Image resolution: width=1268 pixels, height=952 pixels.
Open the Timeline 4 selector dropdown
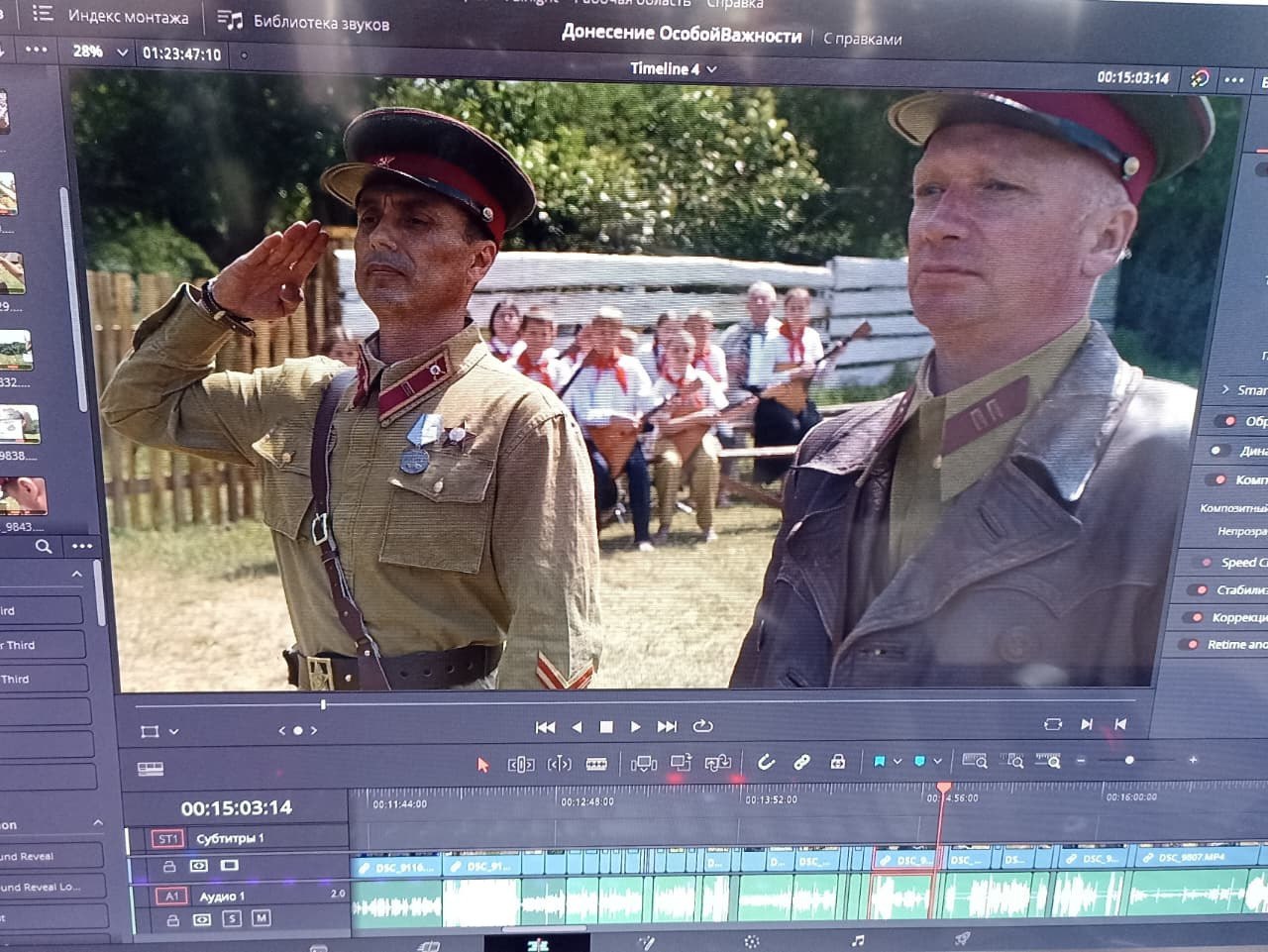tap(673, 68)
